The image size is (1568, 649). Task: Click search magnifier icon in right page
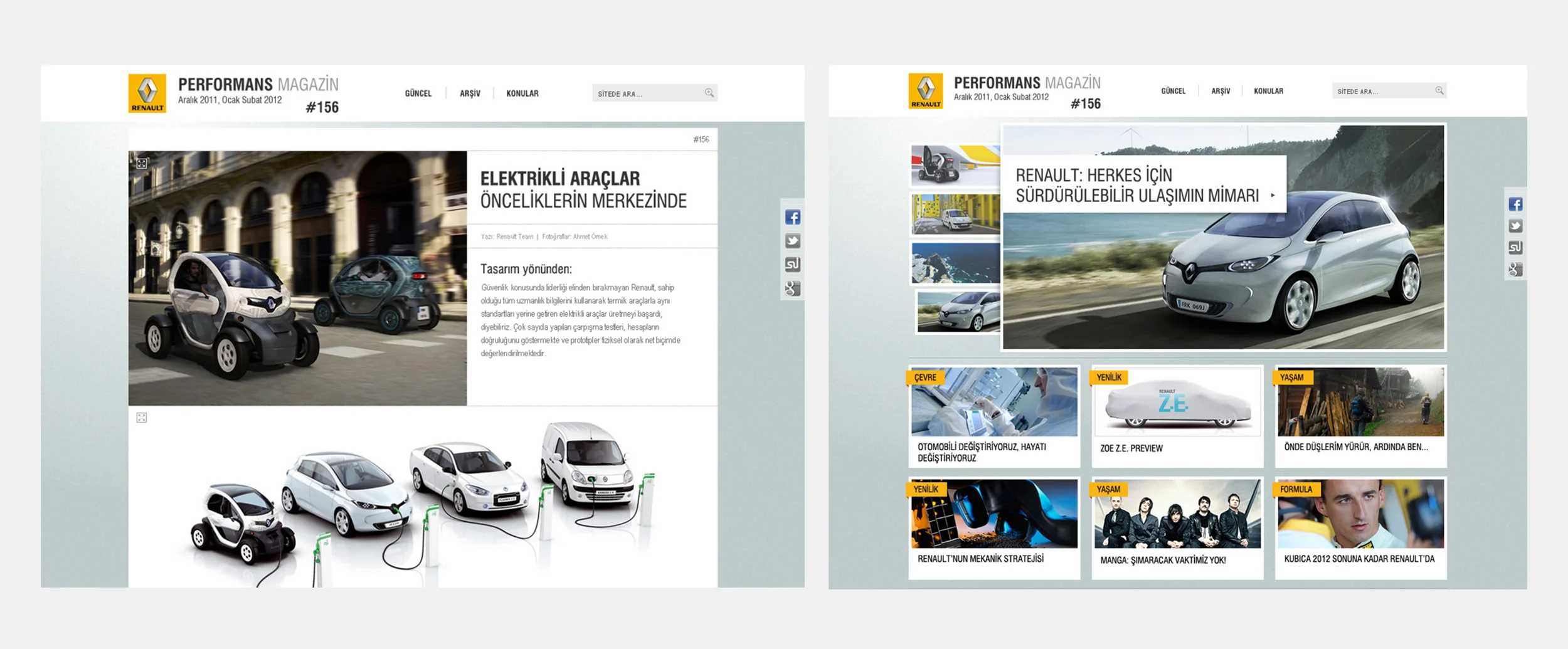(1439, 90)
